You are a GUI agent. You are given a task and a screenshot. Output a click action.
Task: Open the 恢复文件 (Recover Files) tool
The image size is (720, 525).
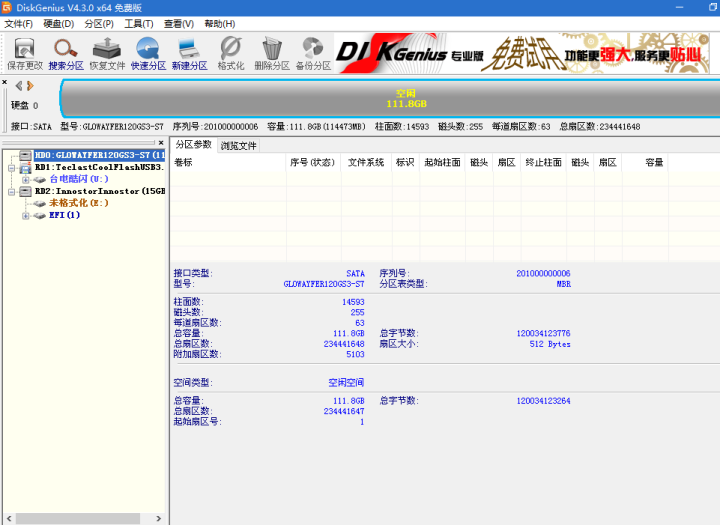(107, 52)
